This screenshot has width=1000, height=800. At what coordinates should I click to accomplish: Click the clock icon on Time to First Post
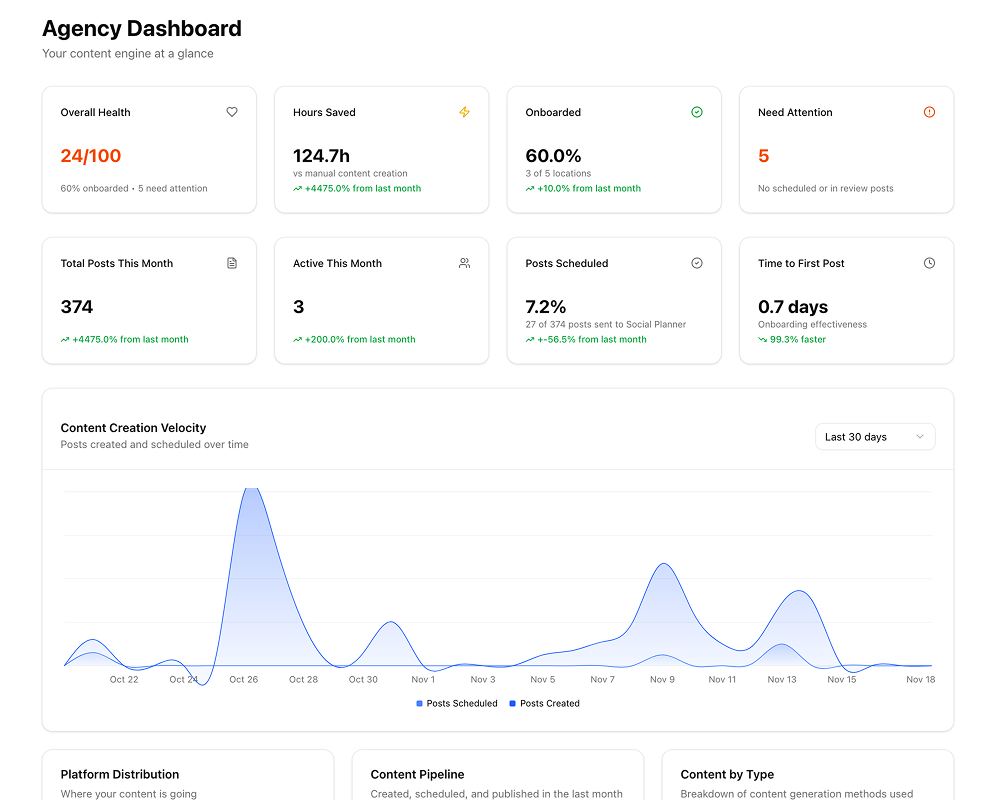[x=929, y=263]
